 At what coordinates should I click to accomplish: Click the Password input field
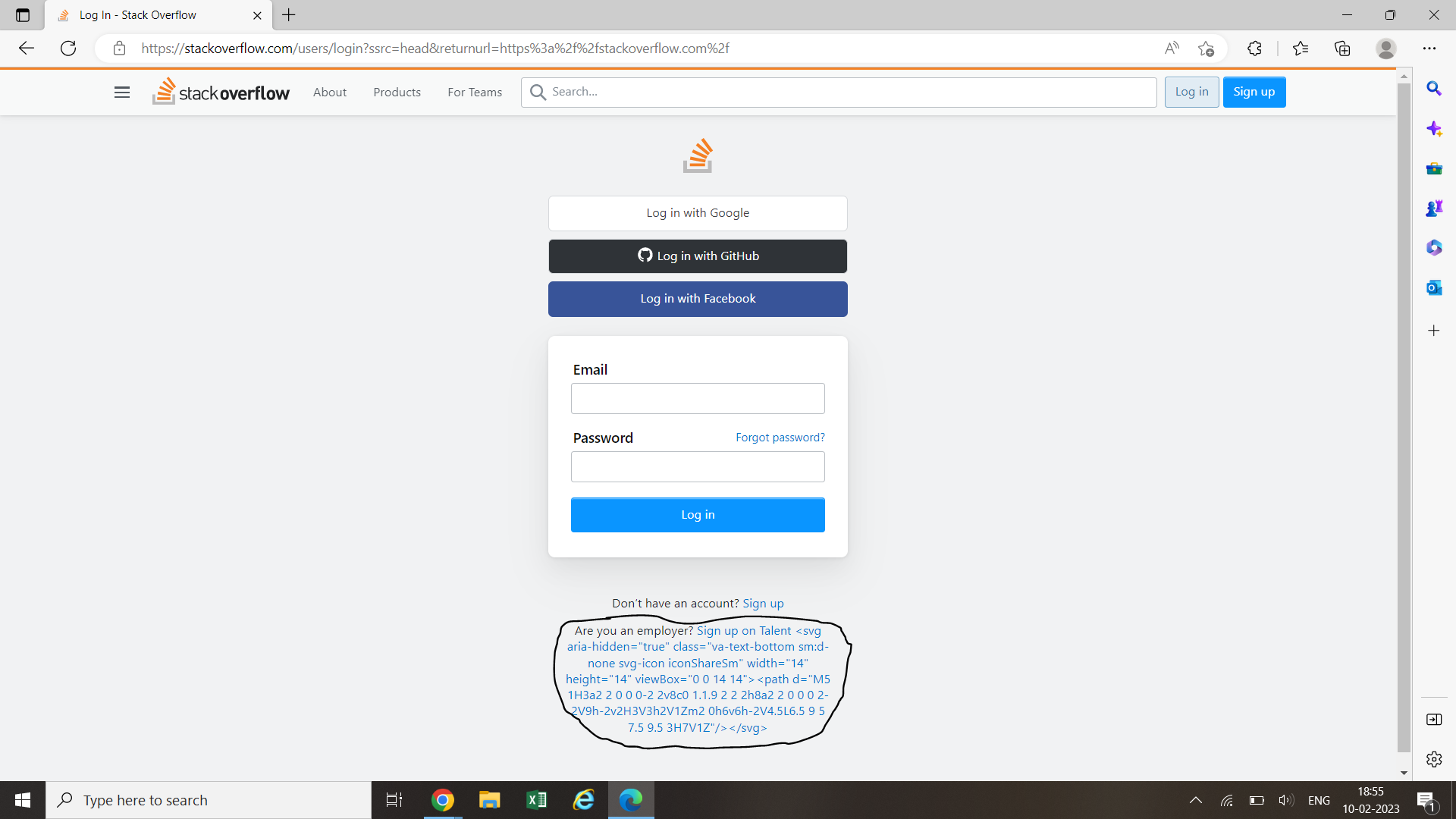[698, 466]
